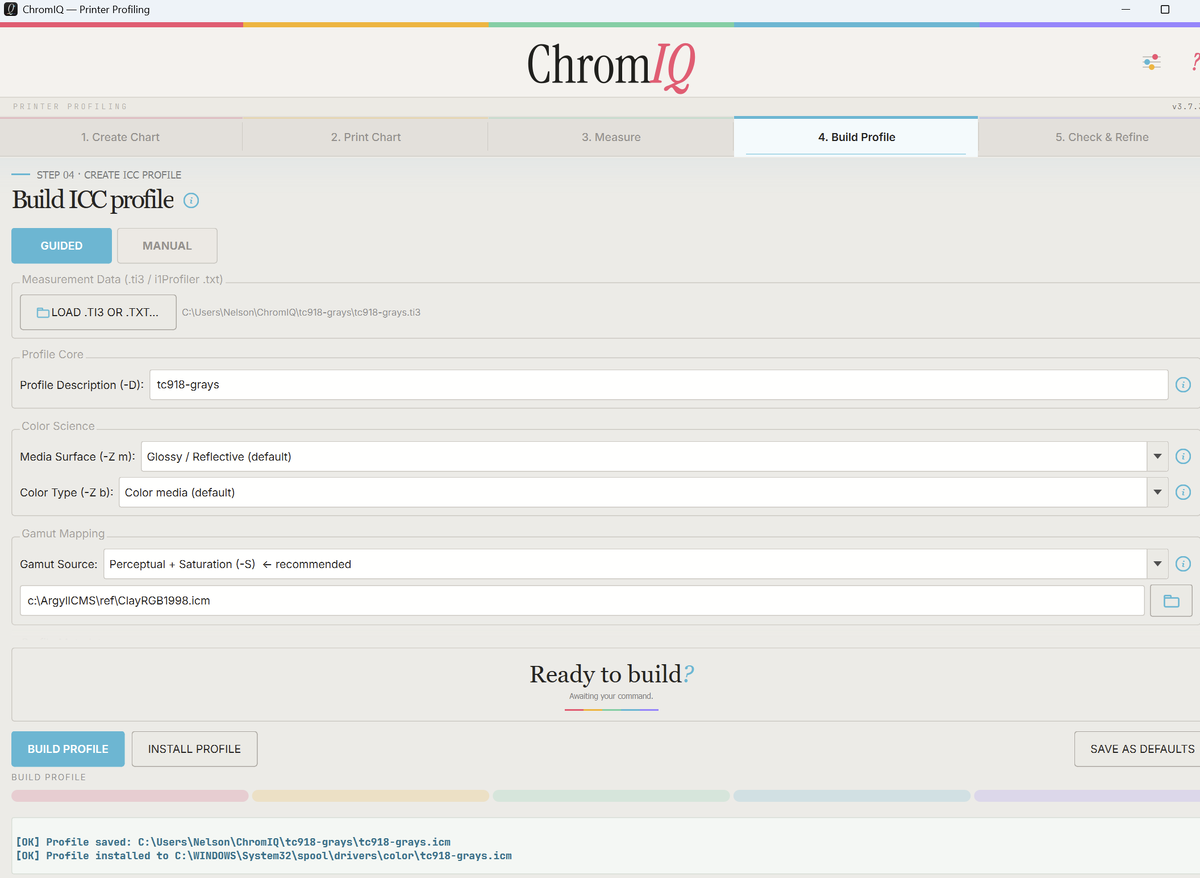Click the BUILD PROFILE button
1200x878 pixels.
[x=68, y=749]
